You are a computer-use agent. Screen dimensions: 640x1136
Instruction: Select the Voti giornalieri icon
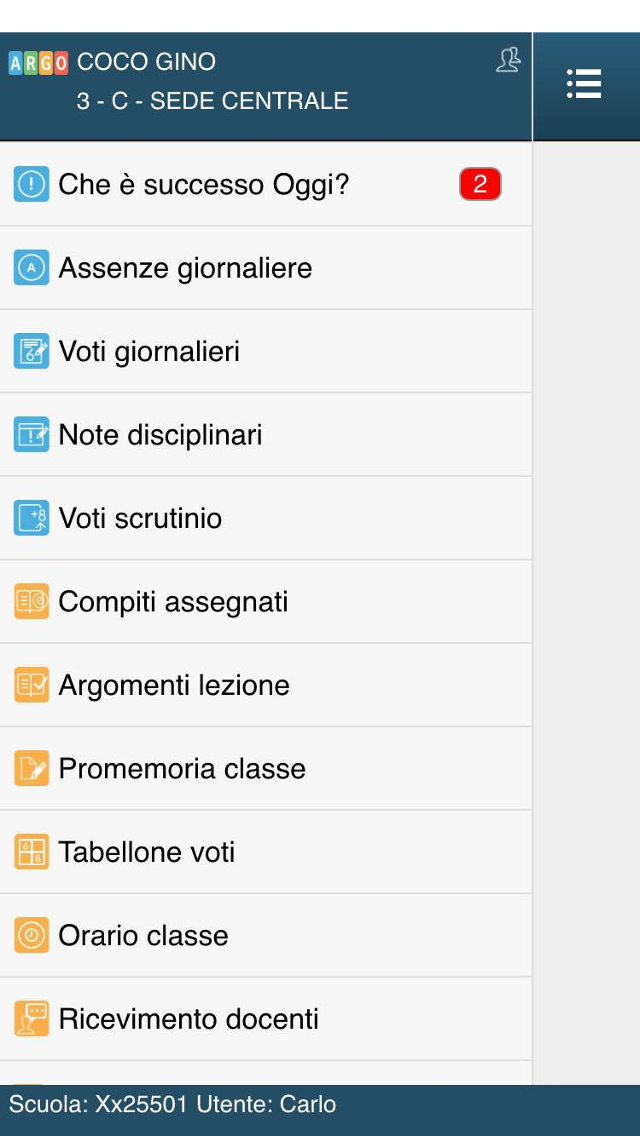pyautogui.click(x=32, y=351)
